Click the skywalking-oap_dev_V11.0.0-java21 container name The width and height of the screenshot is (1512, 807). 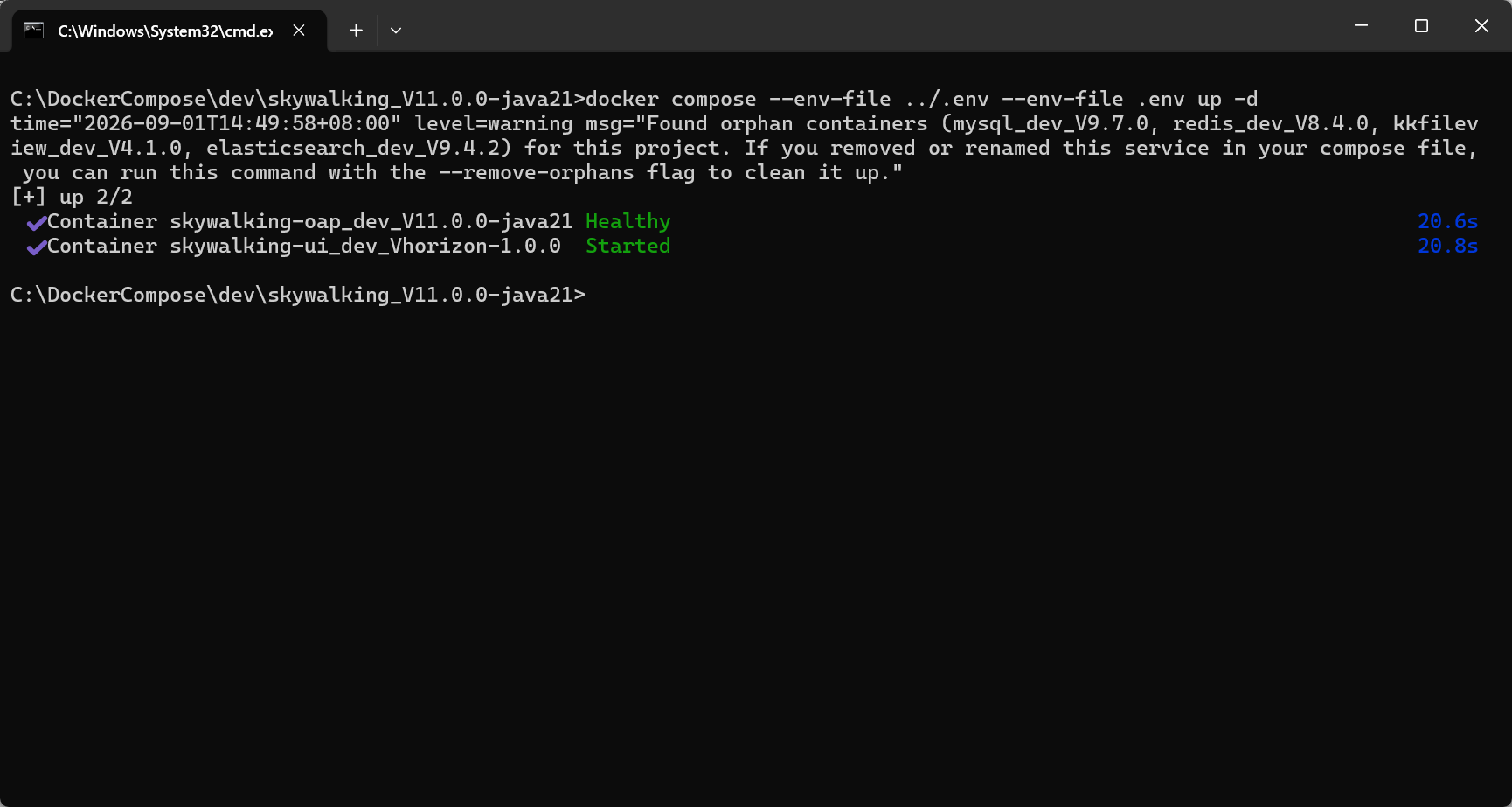371,222
